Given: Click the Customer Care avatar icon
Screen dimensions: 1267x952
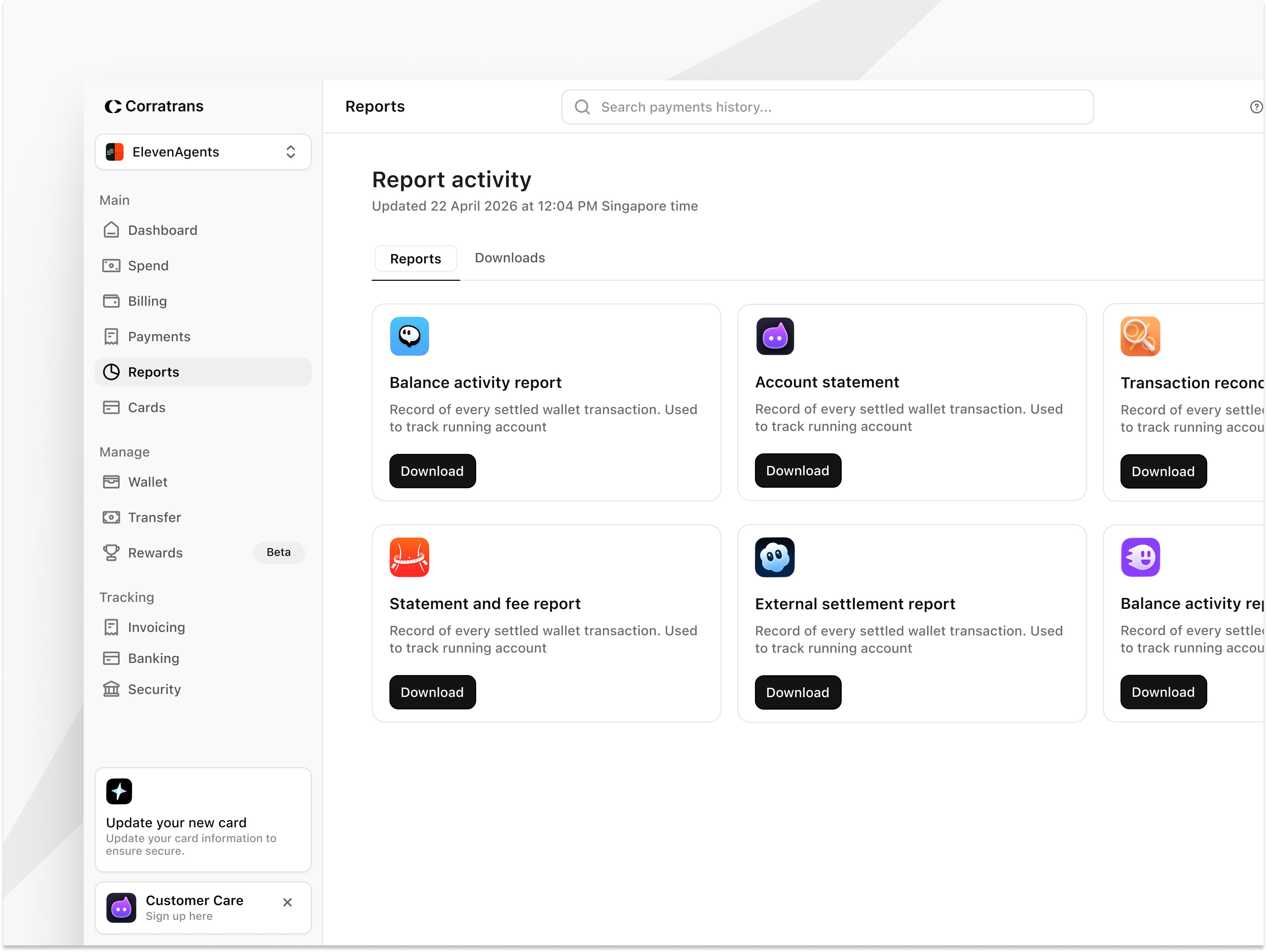Looking at the screenshot, I should [x=121, y=907].
